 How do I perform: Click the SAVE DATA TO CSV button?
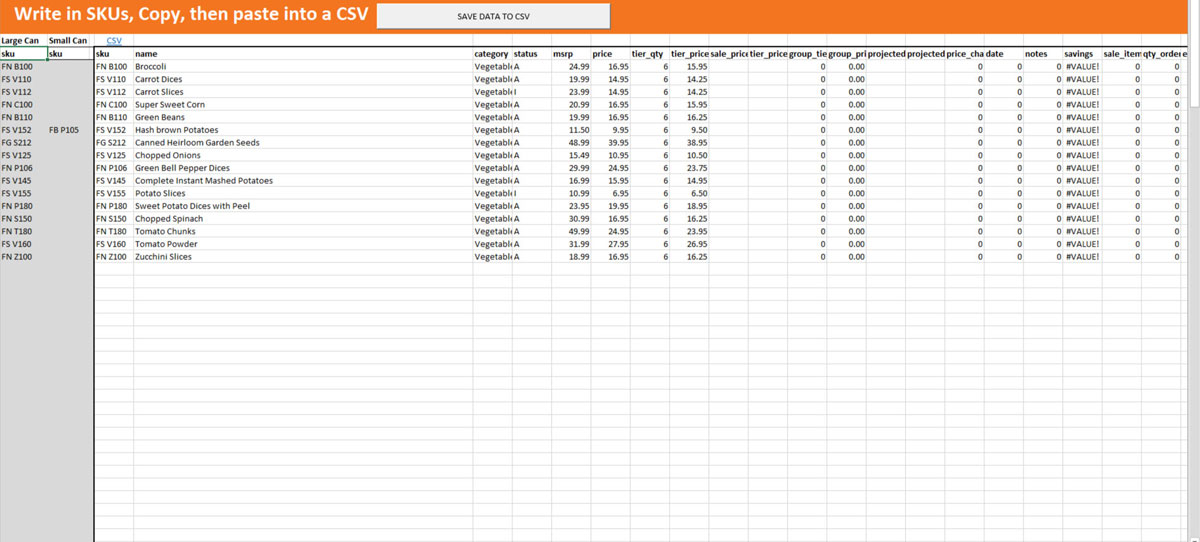493,17
